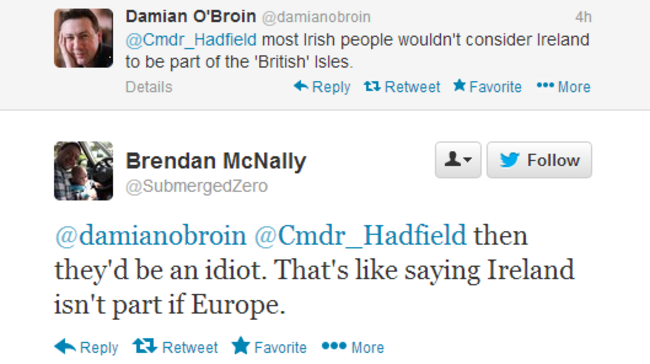The width and height of the screenshot is (650, 364).
Task: Click the reply arrow icon on Damian's tweet
Action: click(x=301, y=86)
